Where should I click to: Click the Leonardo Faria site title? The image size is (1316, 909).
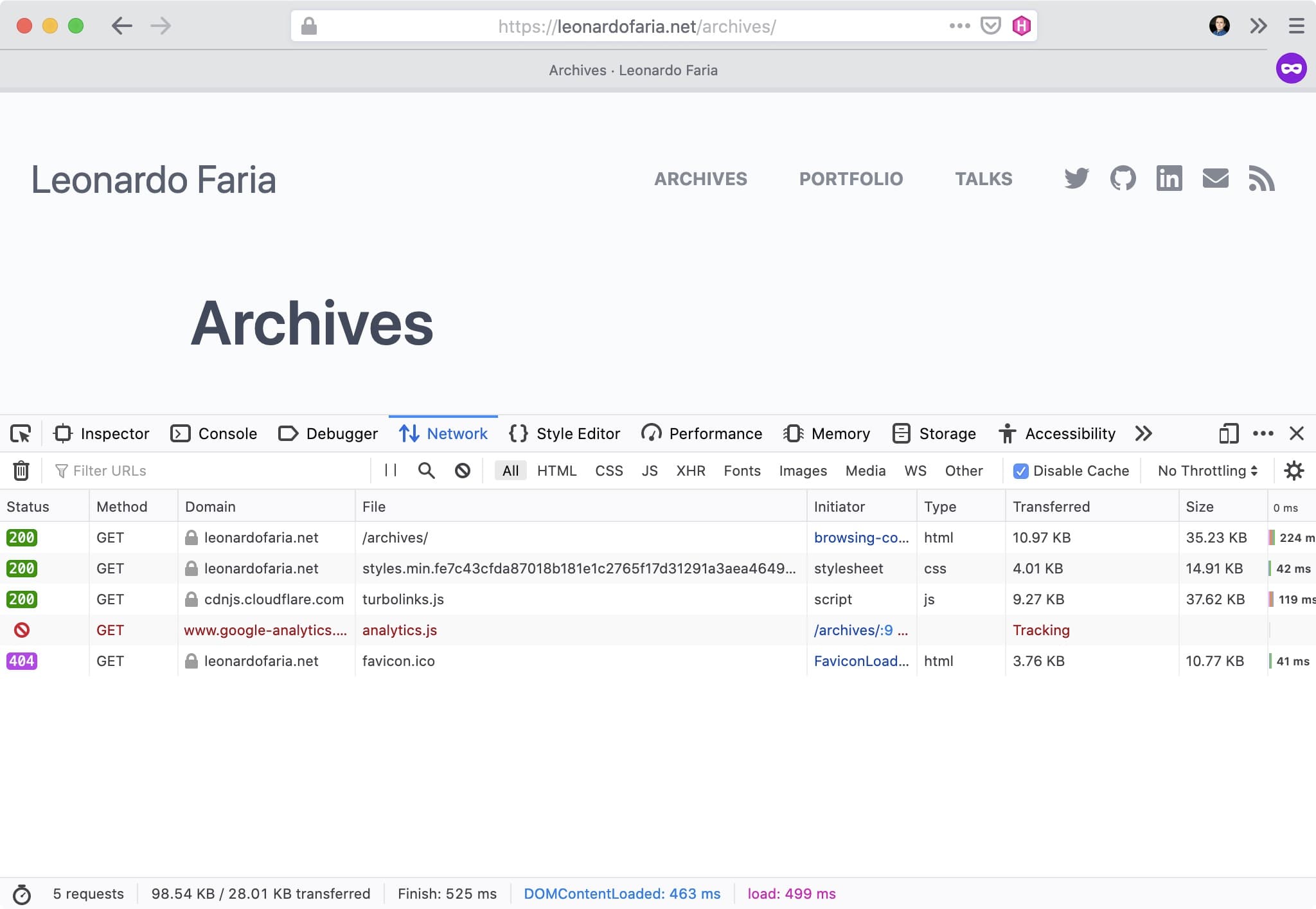coord(154,179)
